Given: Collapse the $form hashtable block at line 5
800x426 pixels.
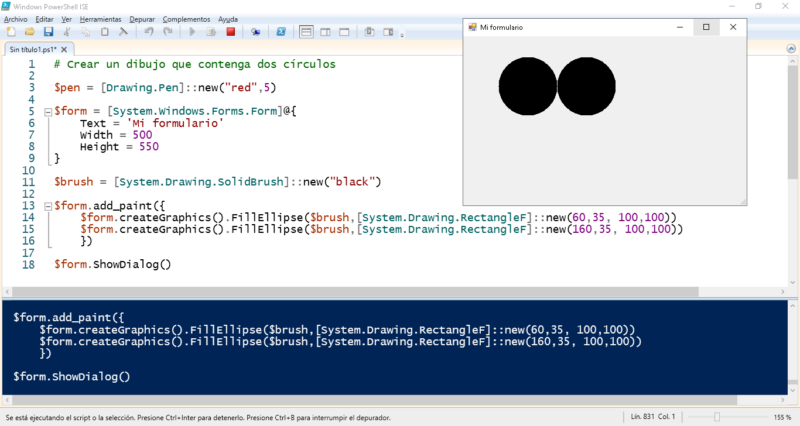Looking at the screenshot, I should point(47,111).
